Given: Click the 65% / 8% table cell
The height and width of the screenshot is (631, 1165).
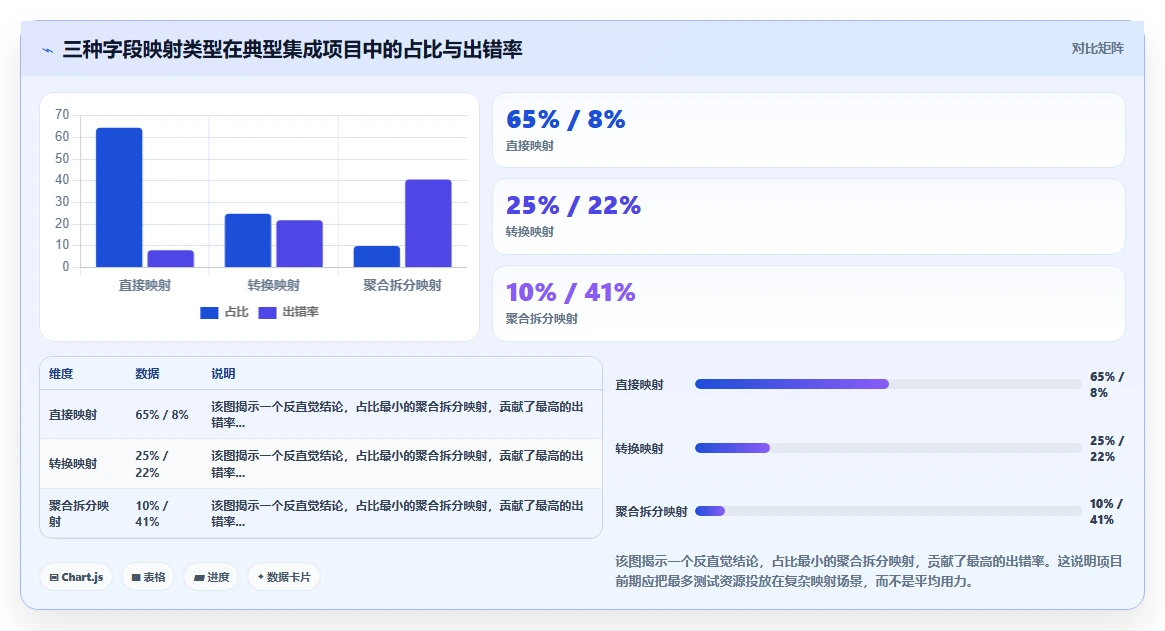Looking at the screenshot, I should [162, 415].
